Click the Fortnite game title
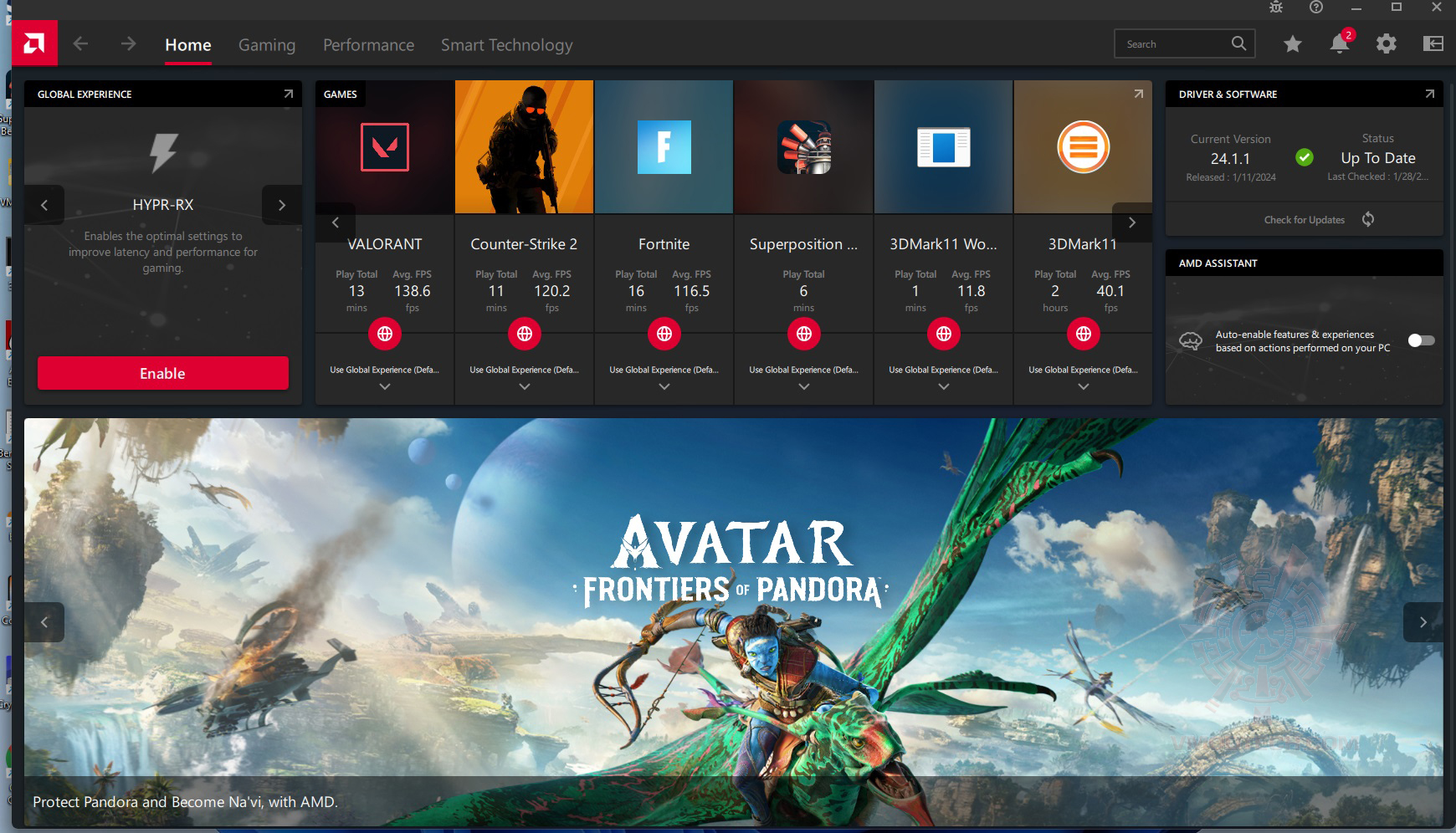This screenshot has height=833, width=1456. 664,244
